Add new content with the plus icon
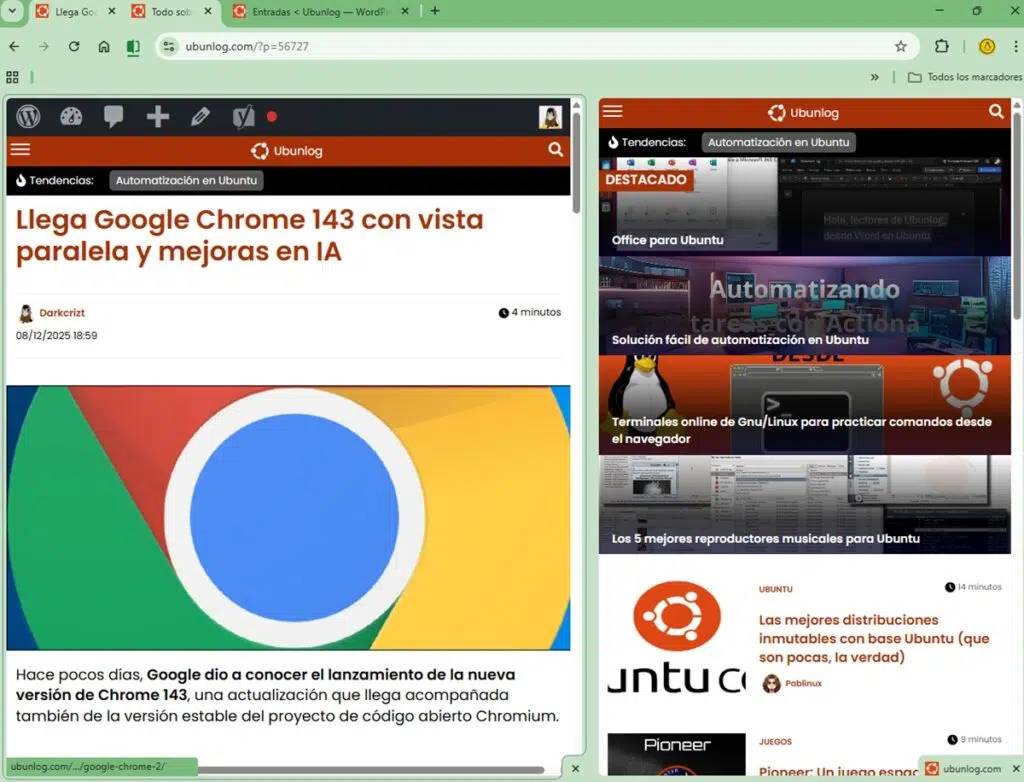1024x782 pixels. 157,117
